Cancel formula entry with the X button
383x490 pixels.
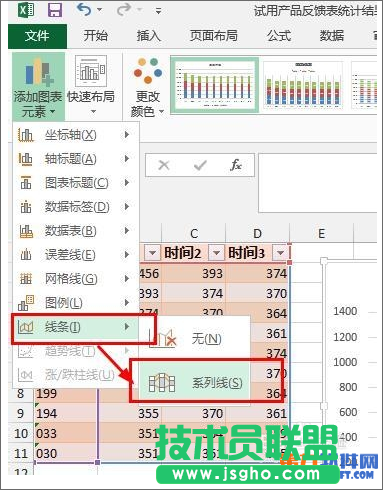164,165
